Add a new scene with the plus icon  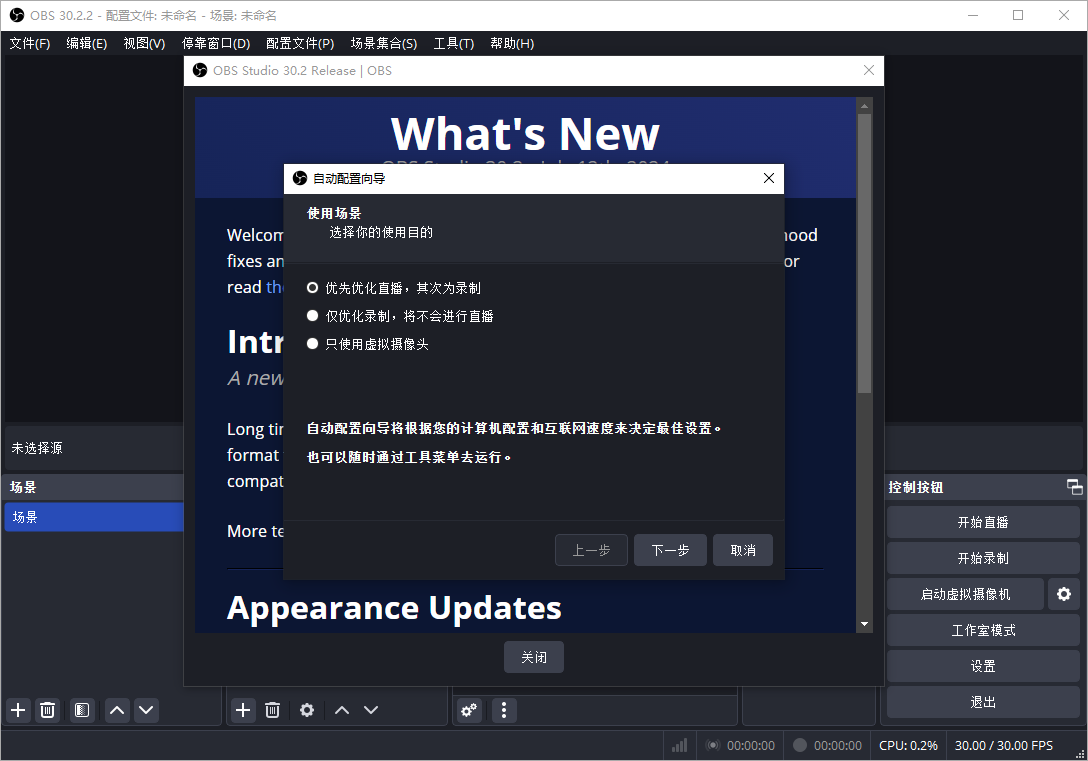(17, 710)
